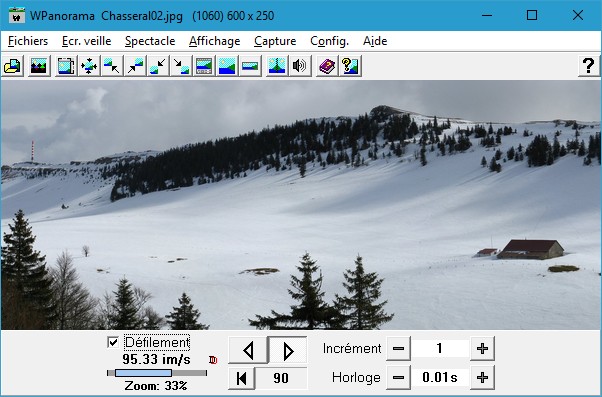
Task: Decrease Horloge with minus button
Action: tap(398, 377)
